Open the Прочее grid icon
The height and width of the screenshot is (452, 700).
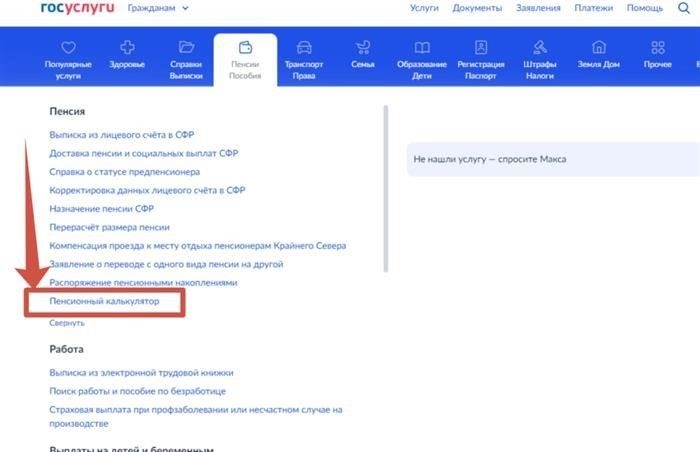[x=658, y=47]
